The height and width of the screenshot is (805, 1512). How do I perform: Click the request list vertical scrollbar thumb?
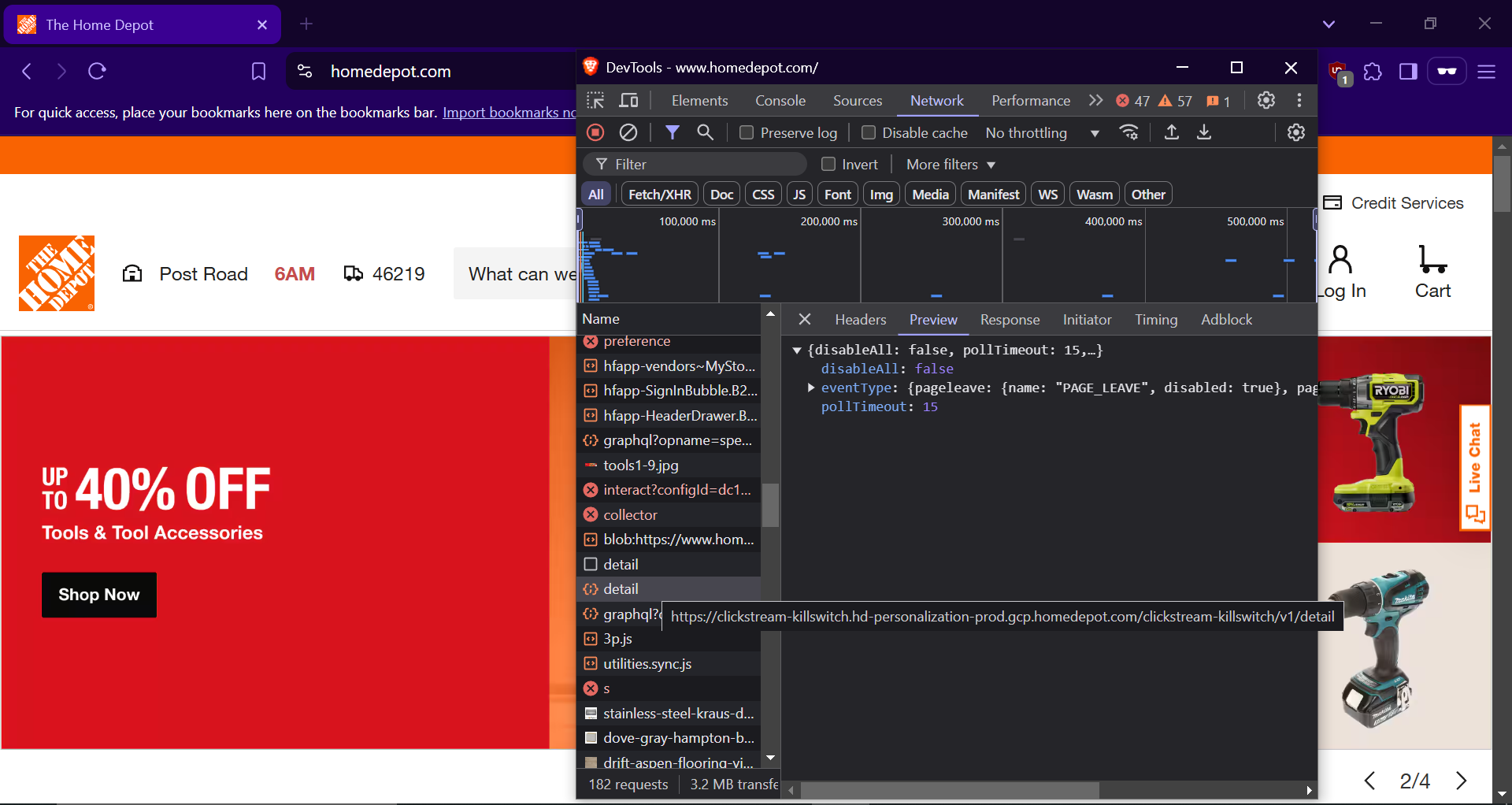point(770,504)
